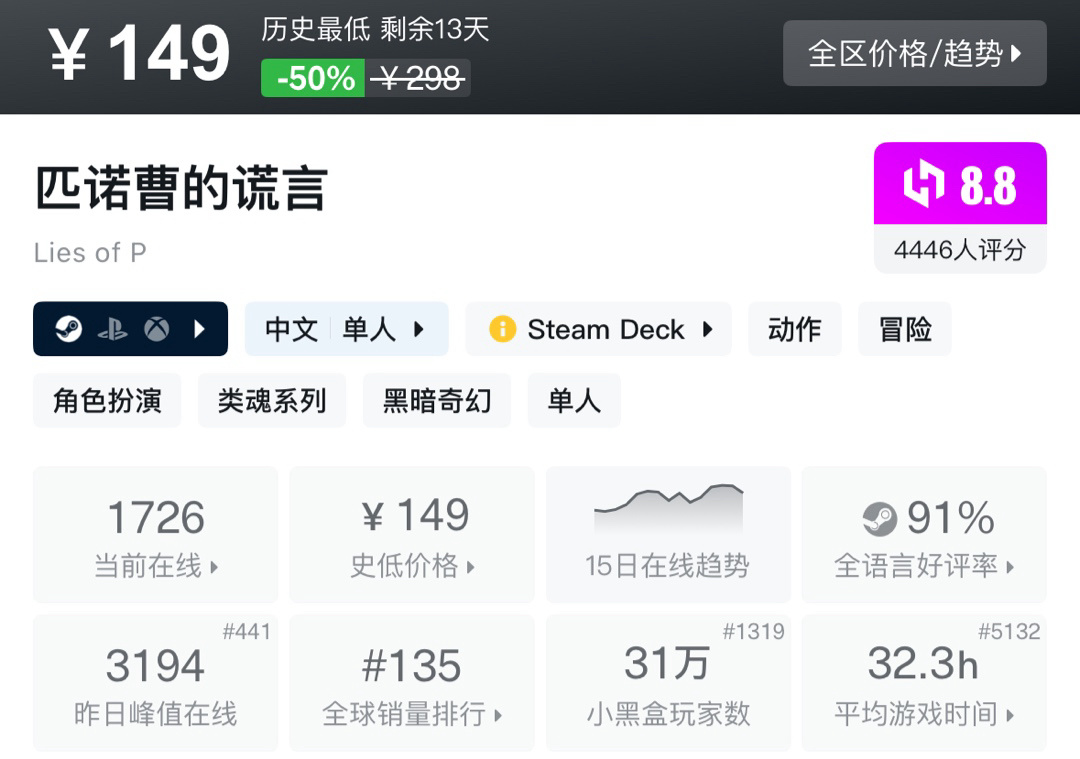This screenshot has width=1080, height=759.
Task: Expand the platforms list arrow
Action: point(200,329)
